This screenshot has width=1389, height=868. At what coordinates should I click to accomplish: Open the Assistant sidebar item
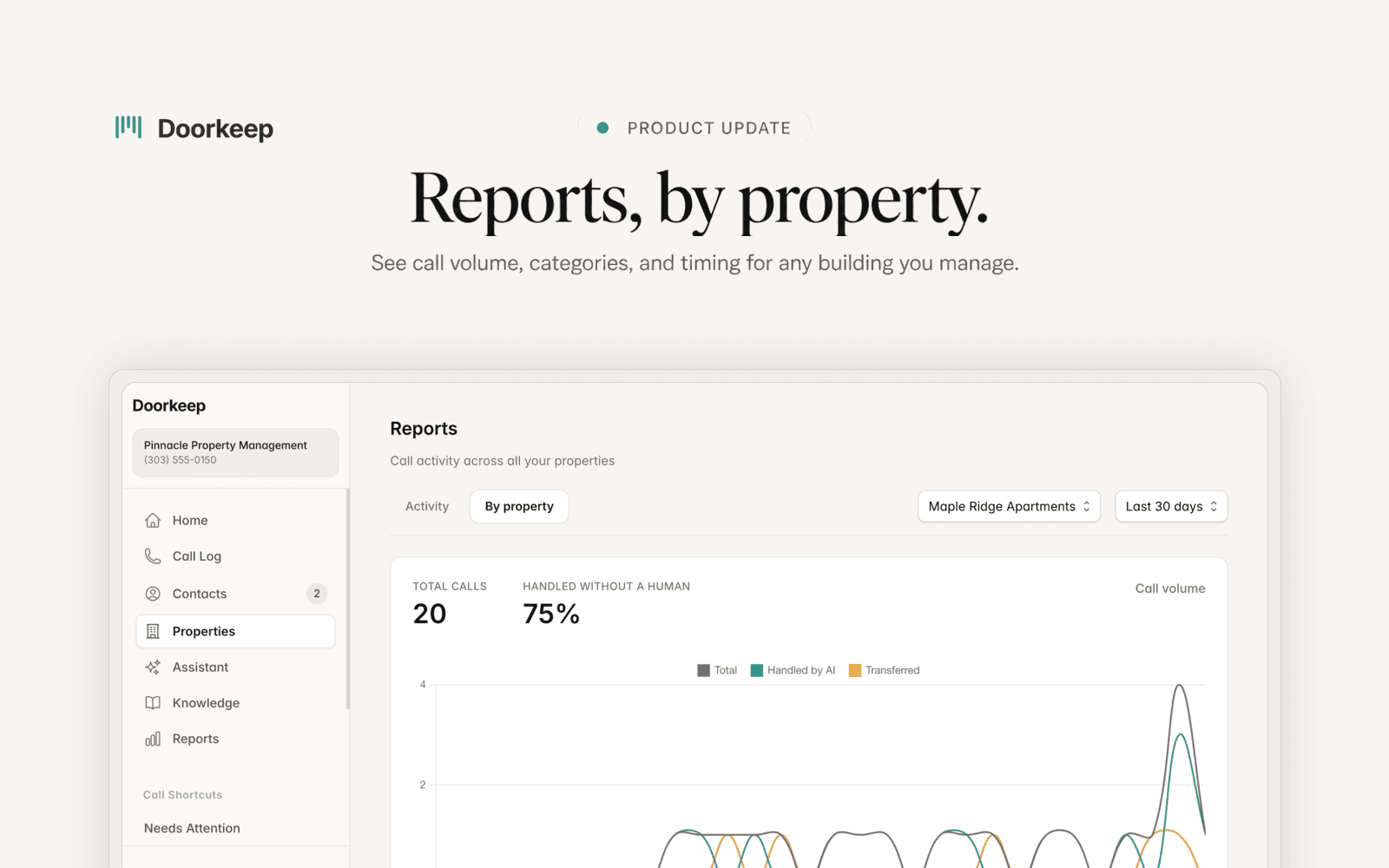[x=235, y=667]
